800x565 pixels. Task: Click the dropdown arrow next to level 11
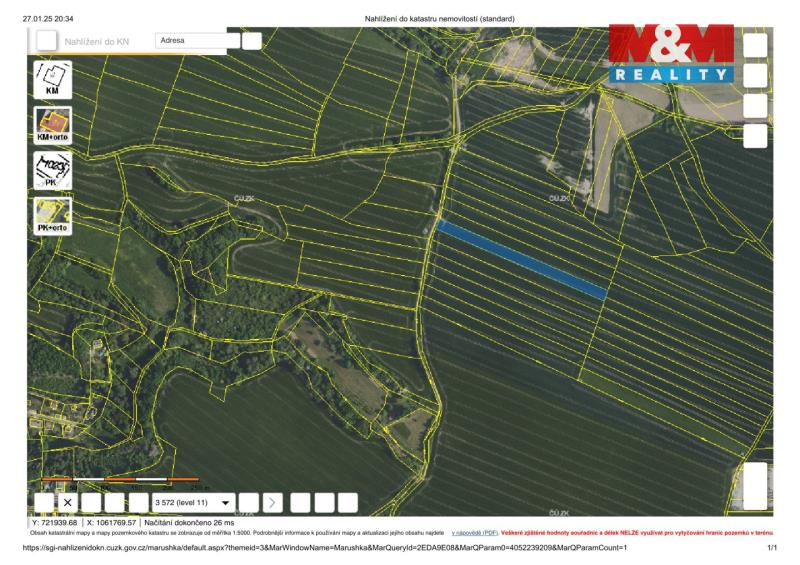tap(225, 502)
